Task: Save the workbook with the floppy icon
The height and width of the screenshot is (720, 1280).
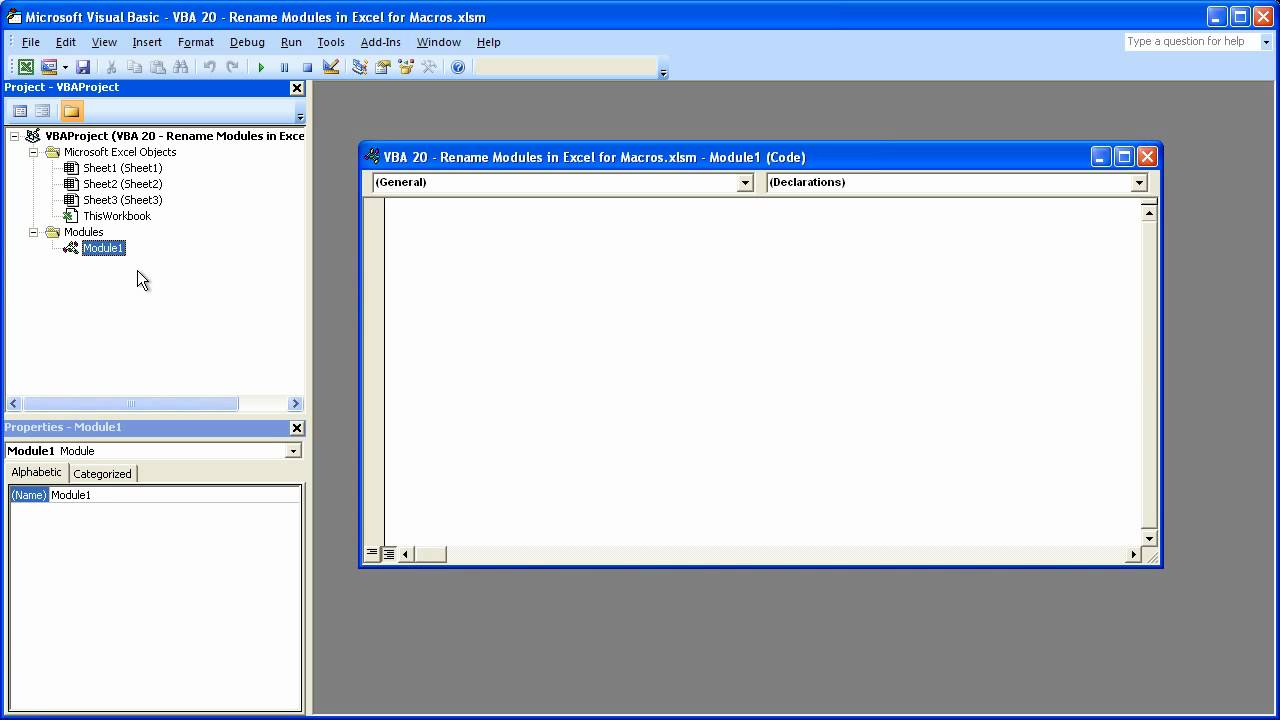Action: (x=83, y=67)
